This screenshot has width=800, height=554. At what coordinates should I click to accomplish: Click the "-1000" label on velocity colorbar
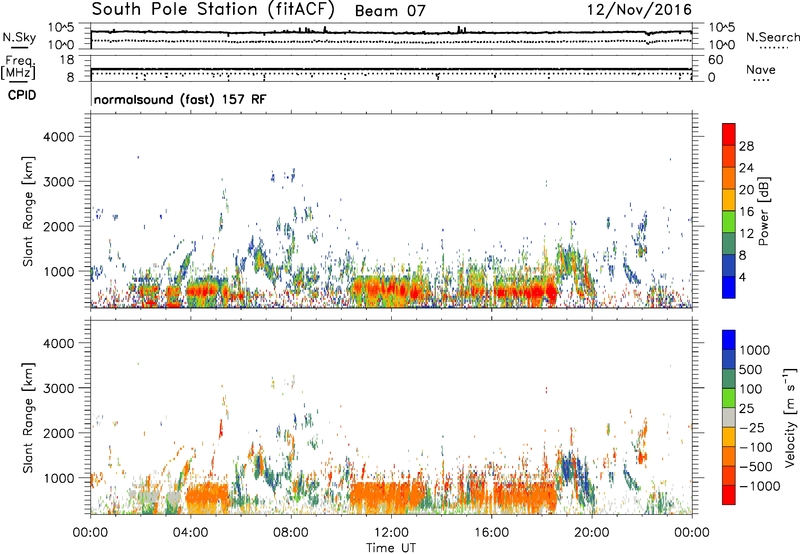point(759,486)
